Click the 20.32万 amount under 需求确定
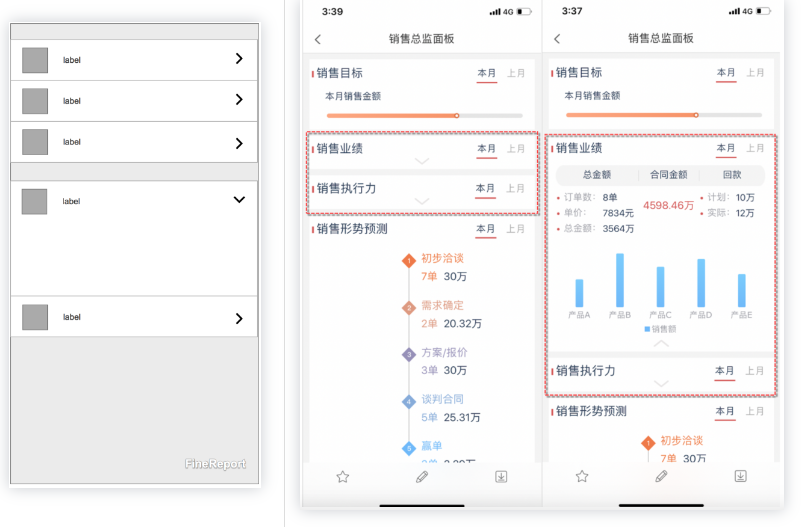 pyautogui.click(x=463, y=324)
